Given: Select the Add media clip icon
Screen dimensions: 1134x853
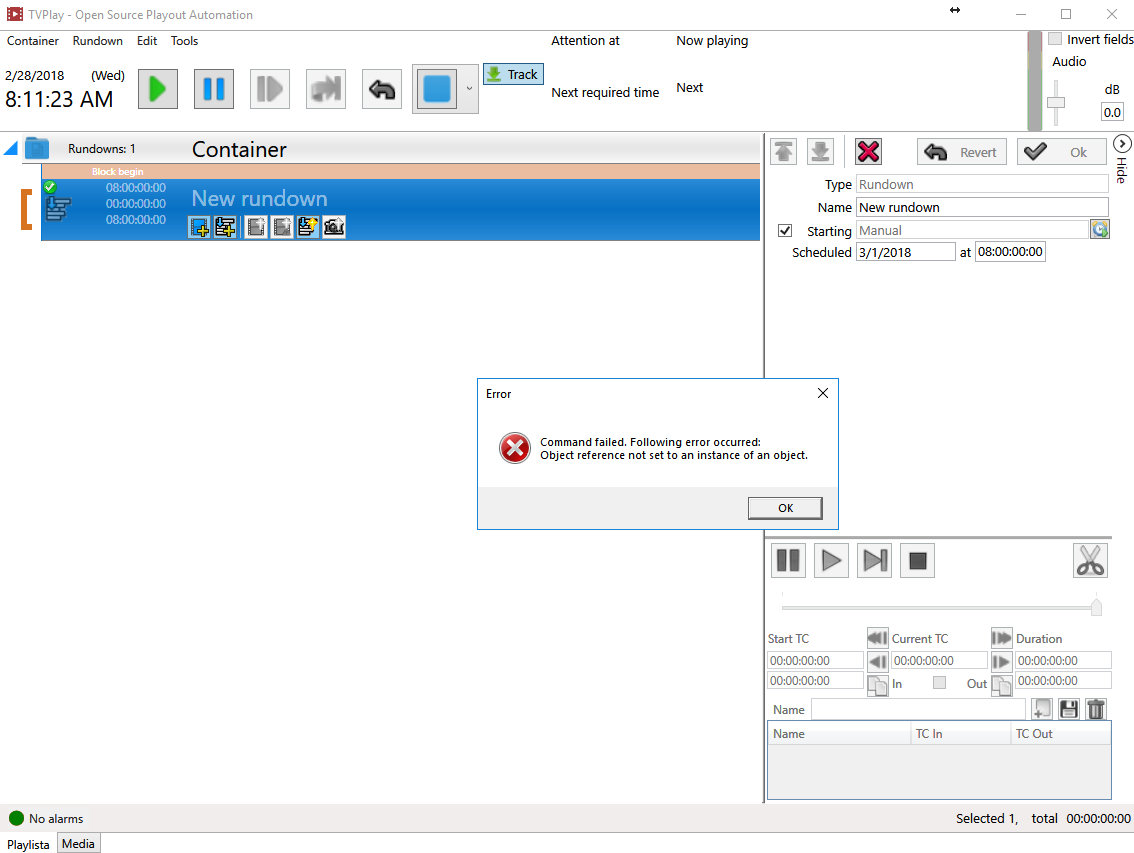Looking at the screenshot, I should pyautogui.click(x=199, y=227).
